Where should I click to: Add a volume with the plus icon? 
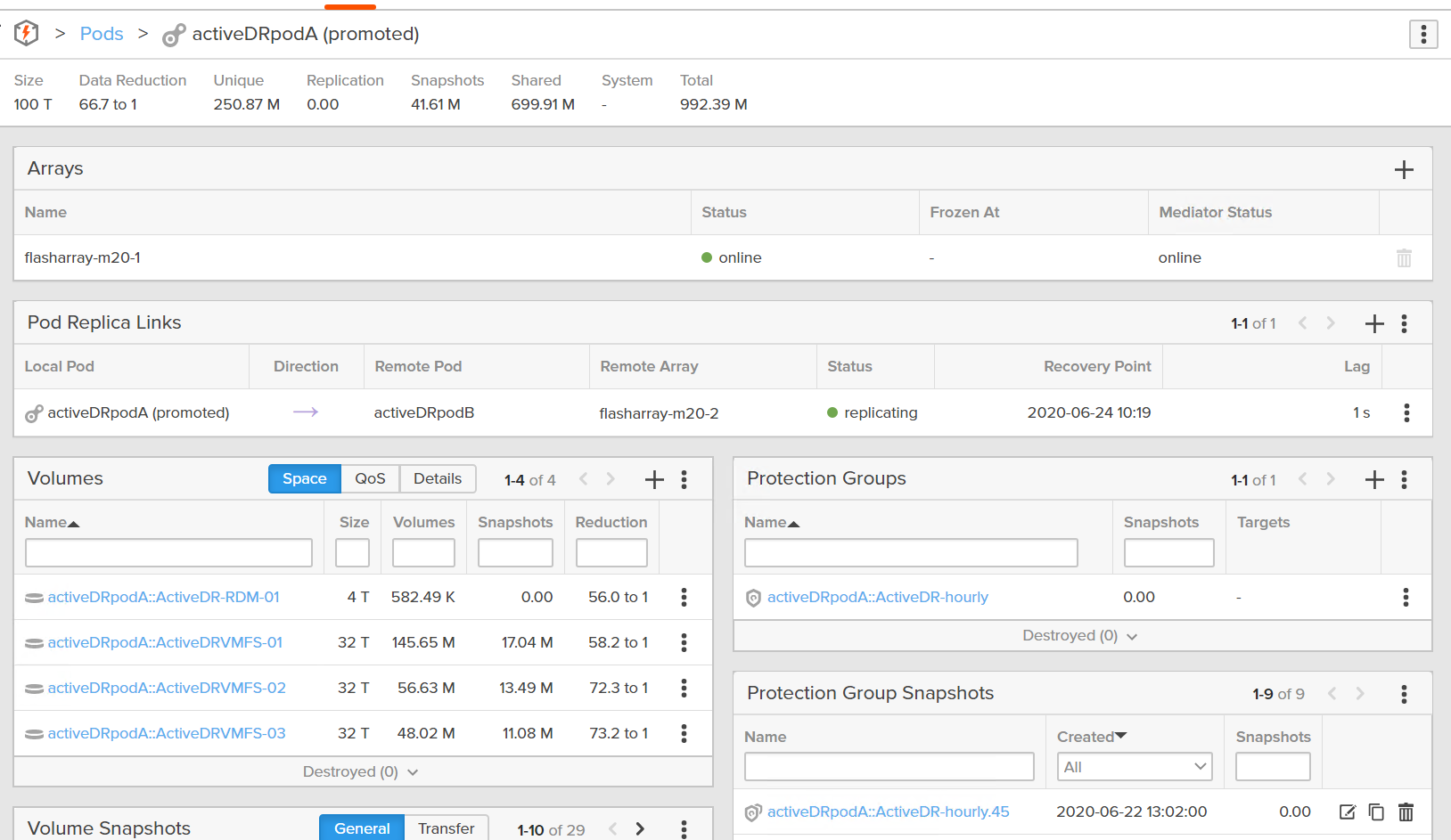[x=654, y=479]
